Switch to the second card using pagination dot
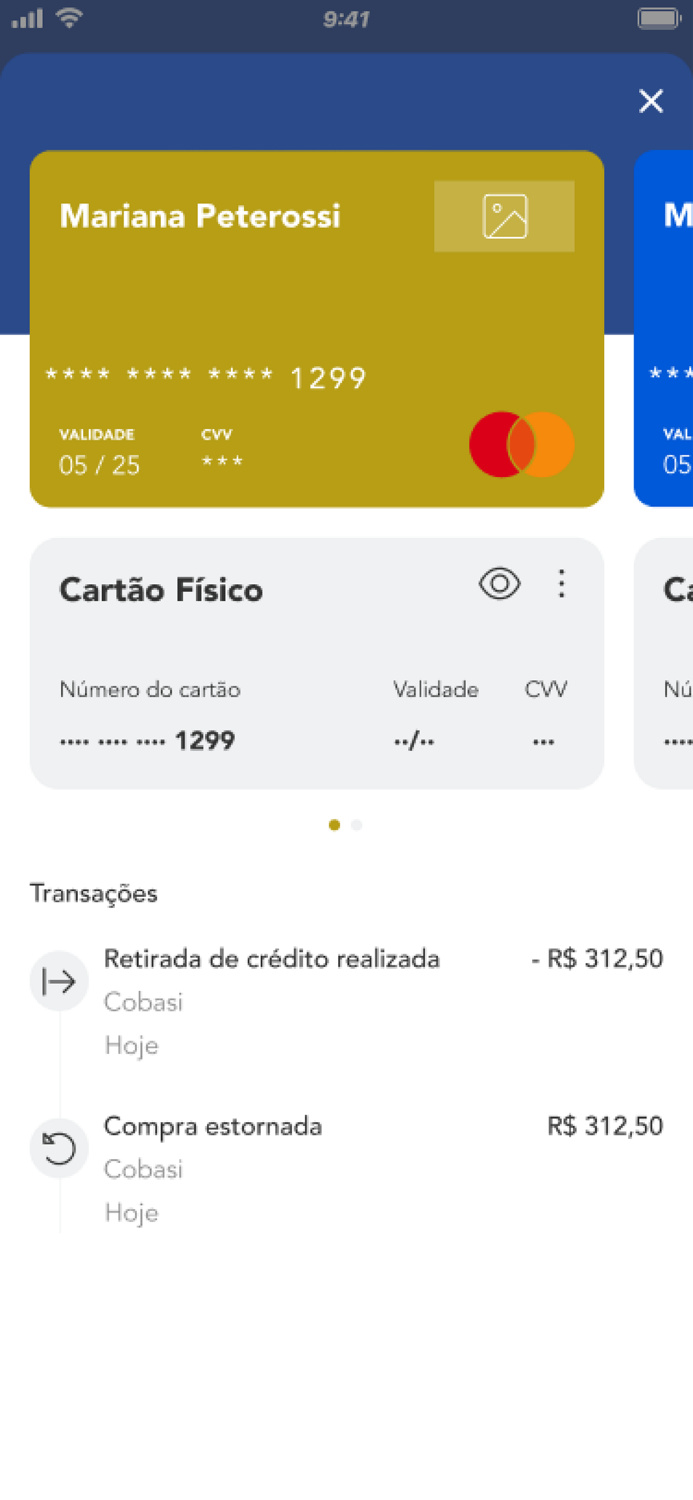Viewport: 693px width, 1500px height. pyautogui.click(x=357, y=824)
